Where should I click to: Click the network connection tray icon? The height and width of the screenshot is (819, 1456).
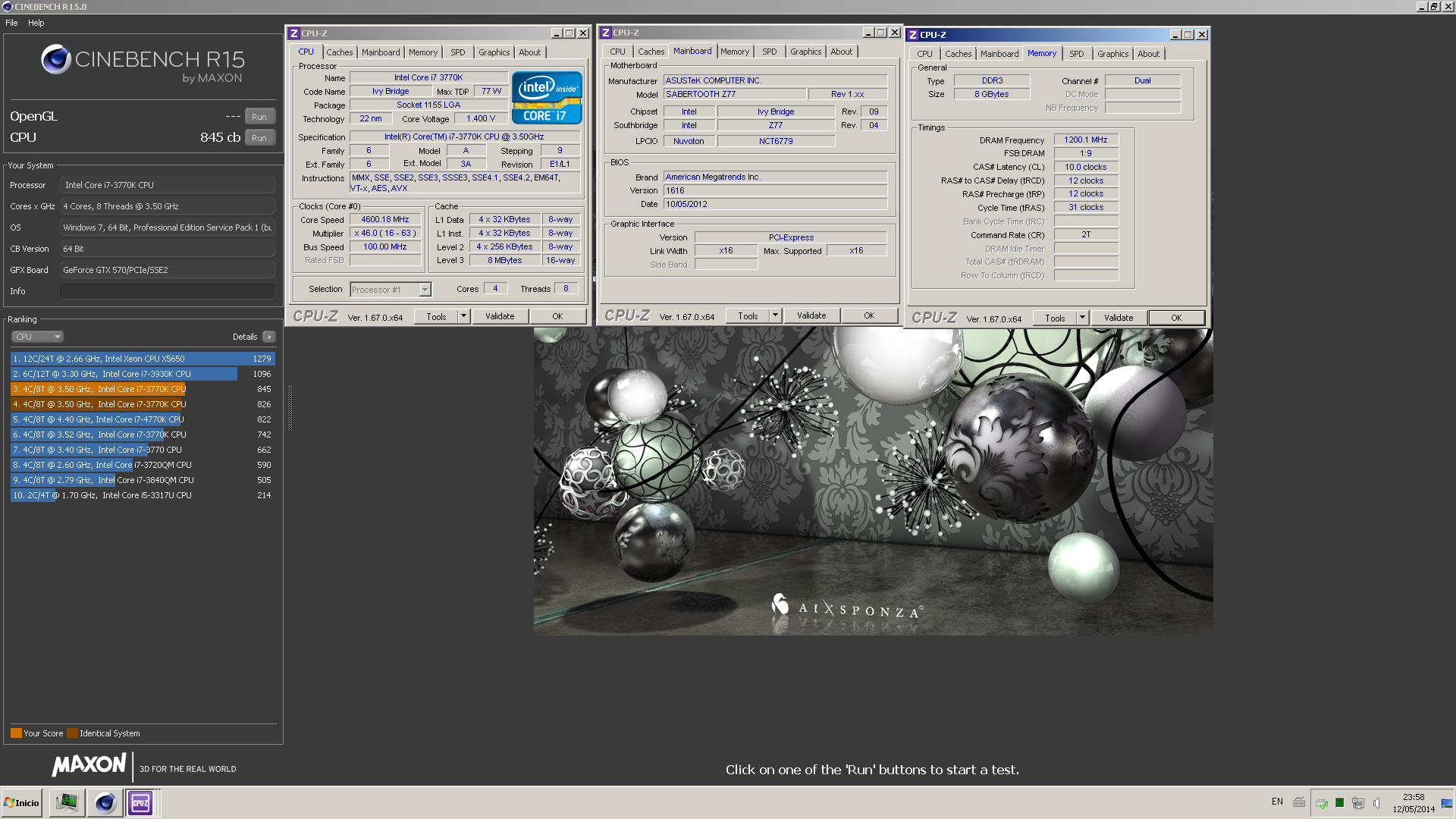click(x=1357, y=802)
